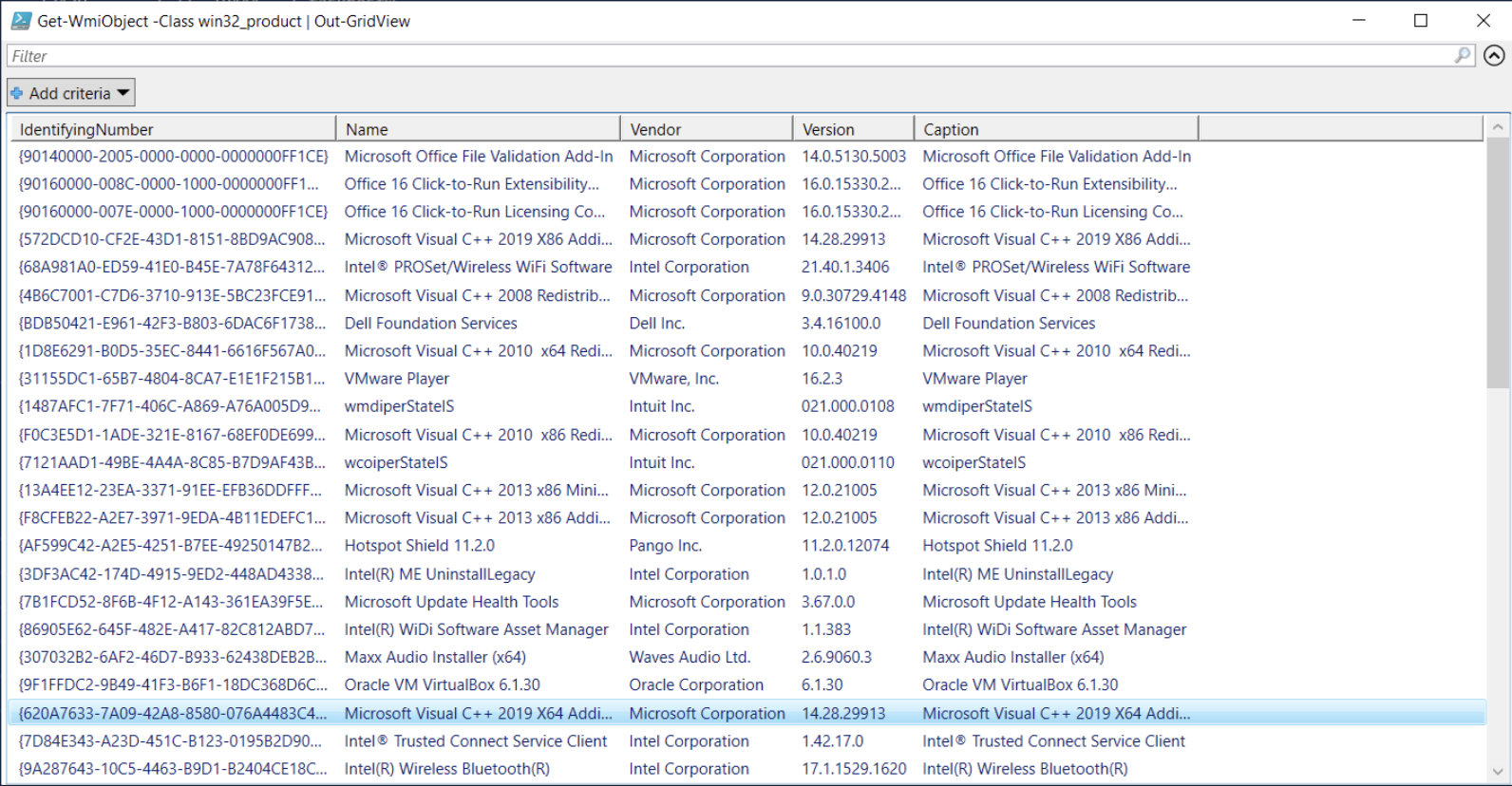Click IdentifyingNumber starting with {F8CFEB22
The height and width of the screenshot is (786, 1512).
tap(172, 518)
